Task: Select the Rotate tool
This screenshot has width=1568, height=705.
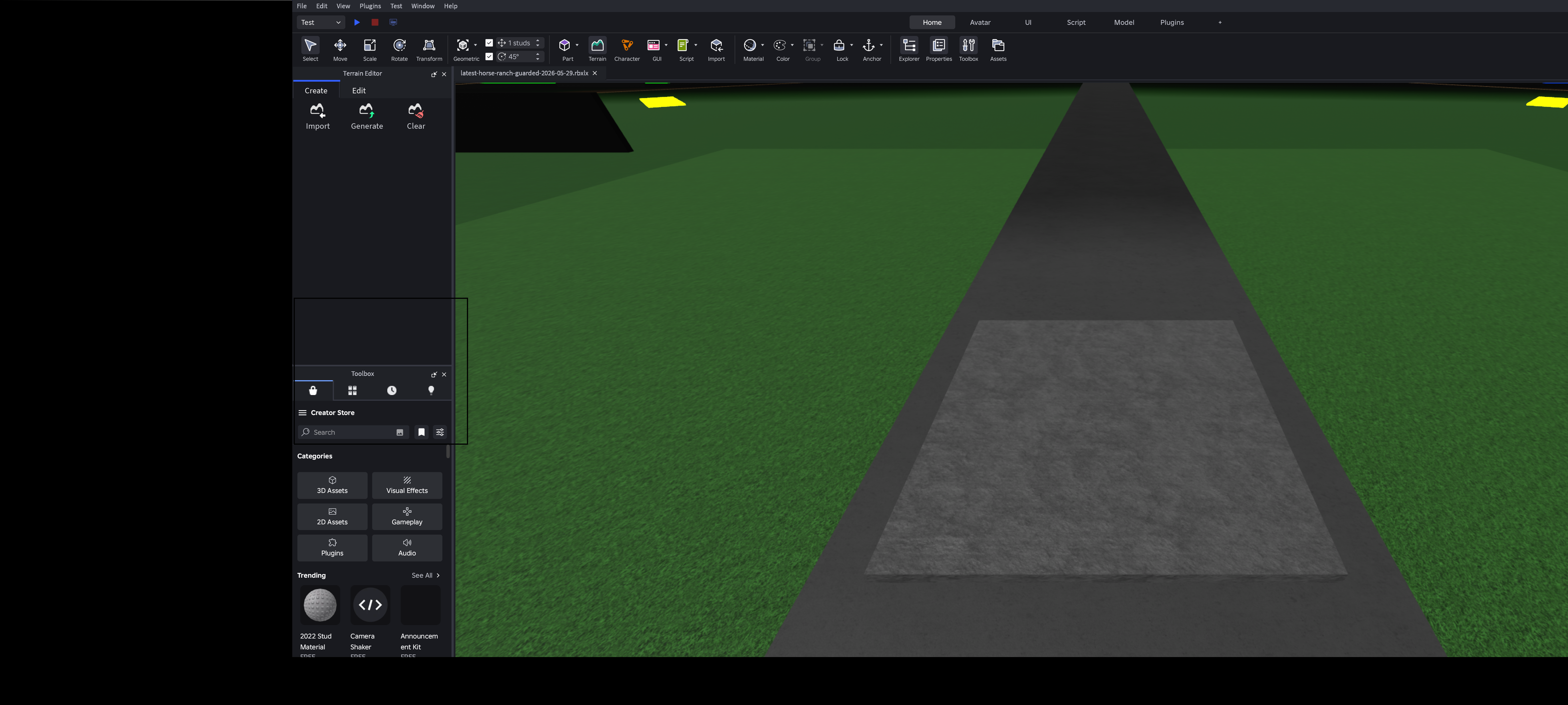Action: [x=399, y=49]
